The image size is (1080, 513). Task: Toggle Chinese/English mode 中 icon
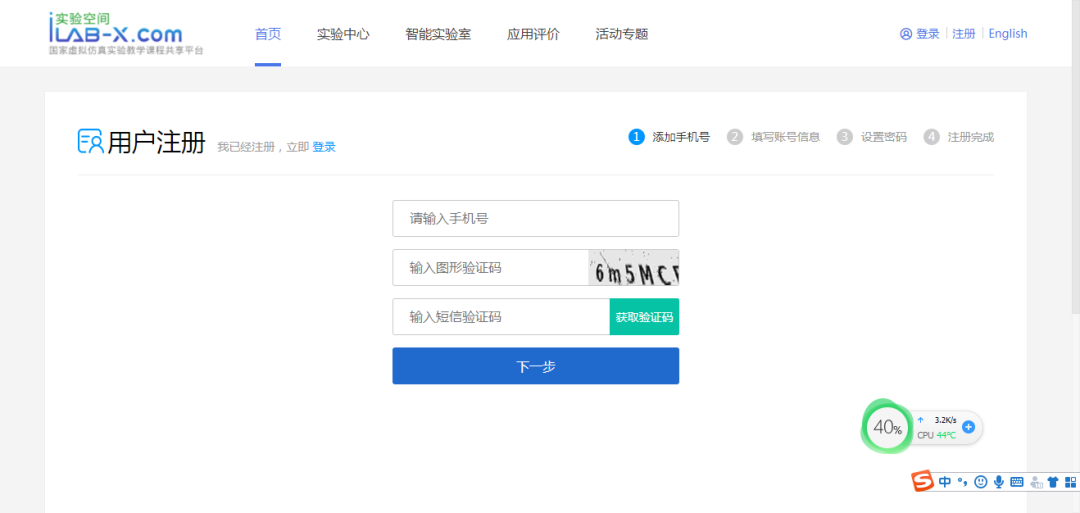(944, 481)
